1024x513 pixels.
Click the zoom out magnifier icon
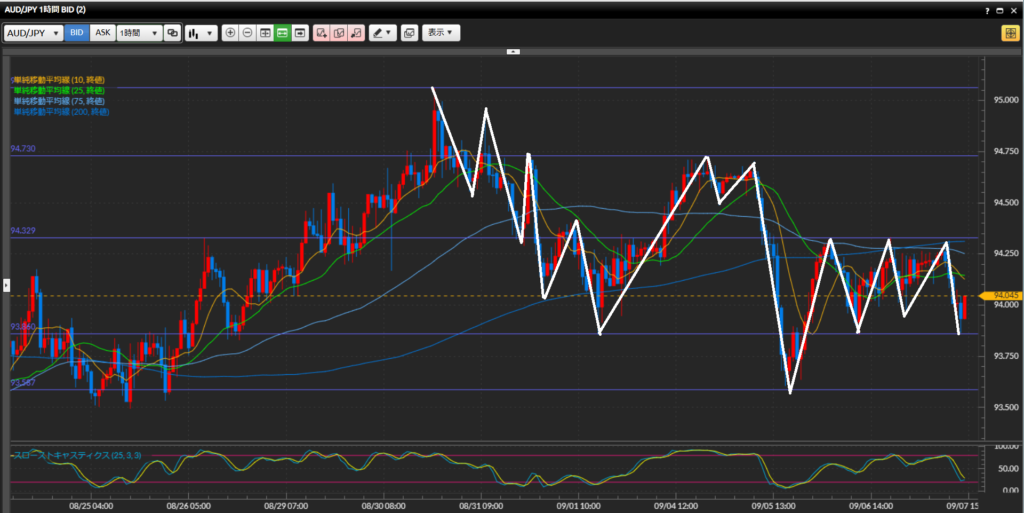coord(247,33)
